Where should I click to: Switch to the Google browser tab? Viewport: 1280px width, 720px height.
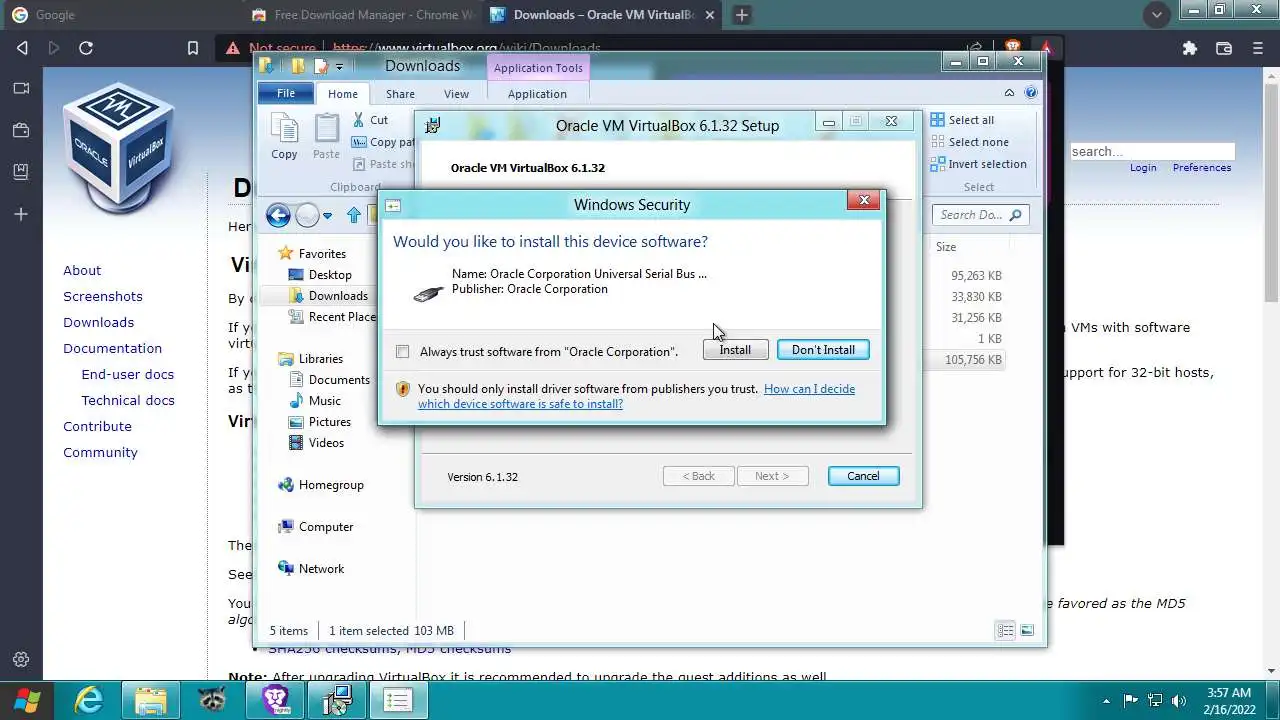(120, 15)
